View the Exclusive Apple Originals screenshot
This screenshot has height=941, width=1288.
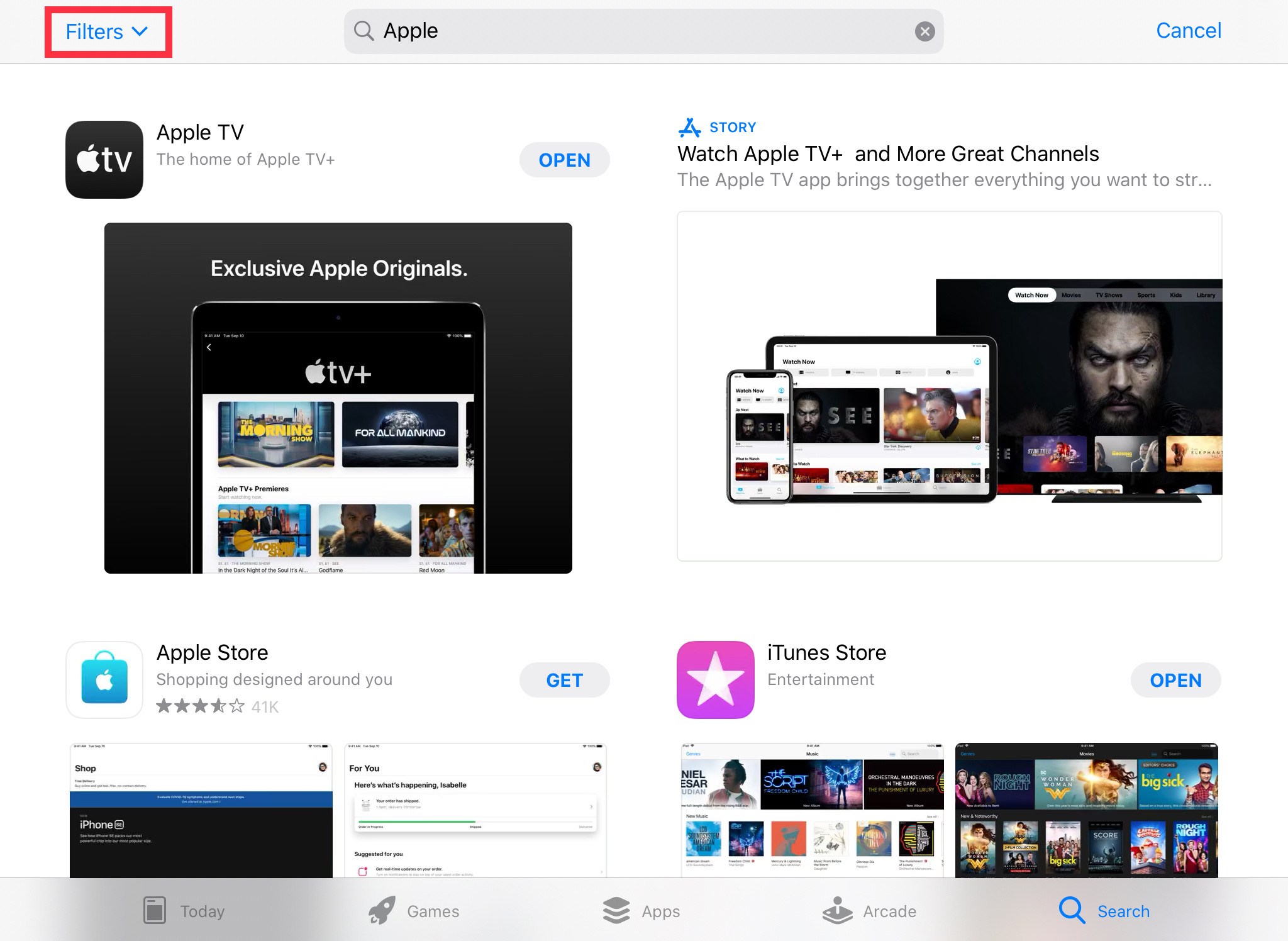click(338, 398)
